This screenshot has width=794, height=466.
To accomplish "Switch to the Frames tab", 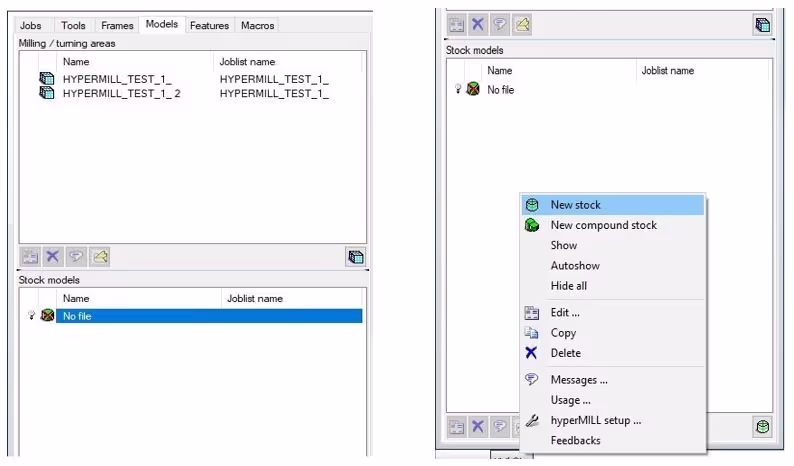I will (x=117, y=25).
